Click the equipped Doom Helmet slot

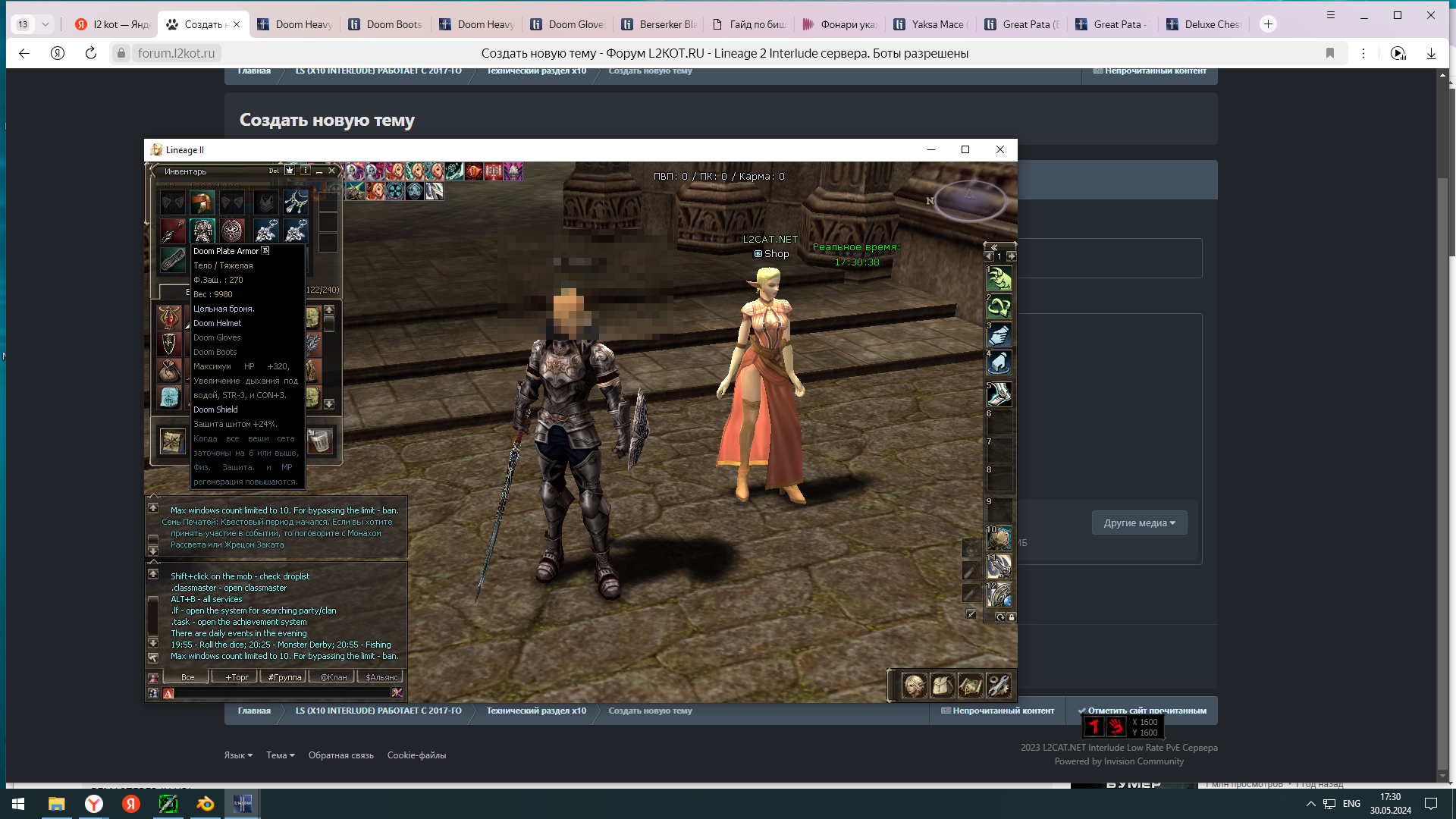202,202
